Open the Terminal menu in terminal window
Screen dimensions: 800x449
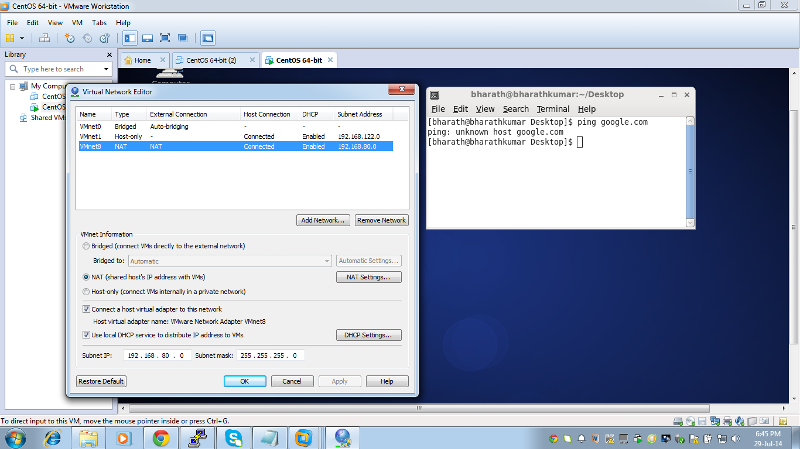(553, 109)
